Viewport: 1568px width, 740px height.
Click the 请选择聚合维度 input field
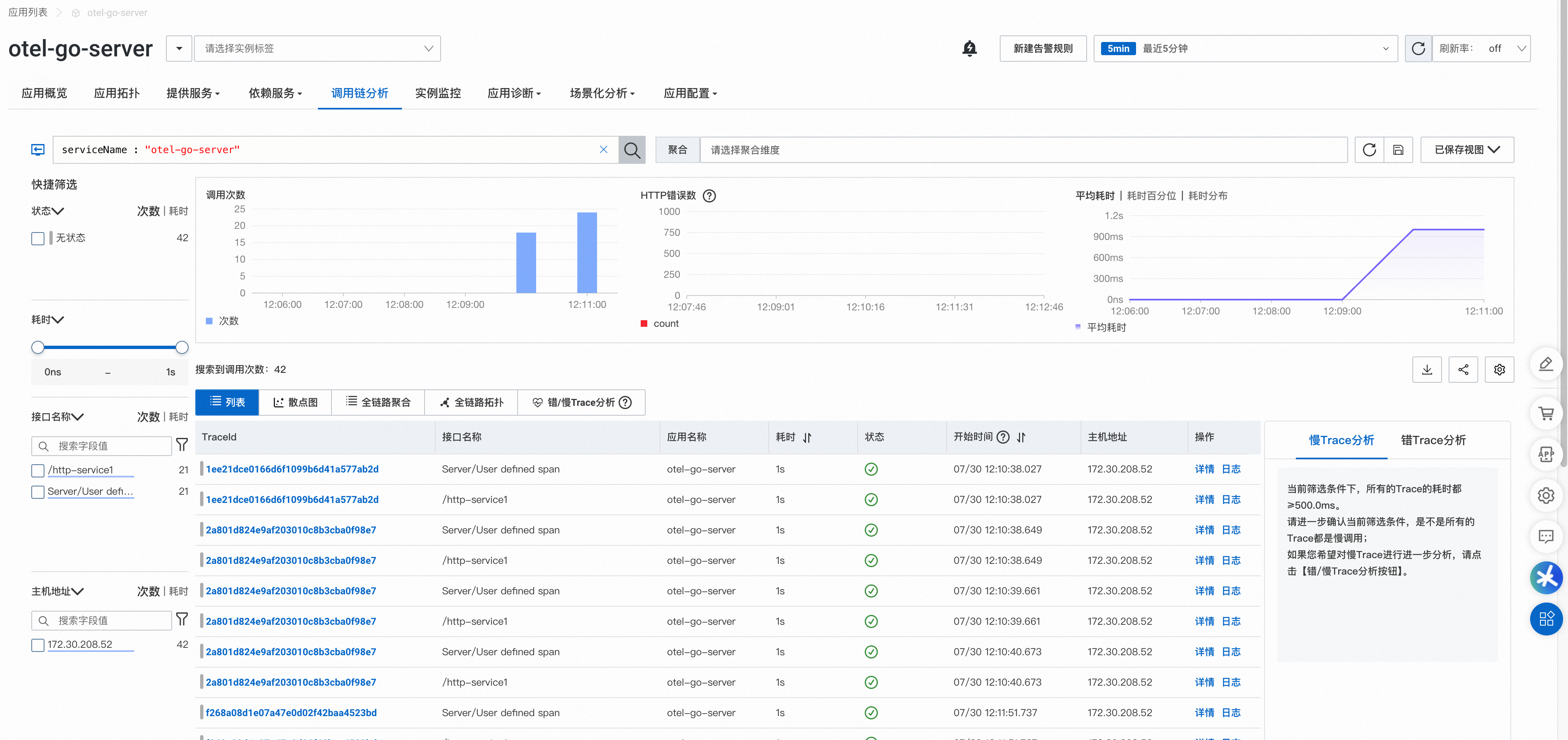[1024, 150]
